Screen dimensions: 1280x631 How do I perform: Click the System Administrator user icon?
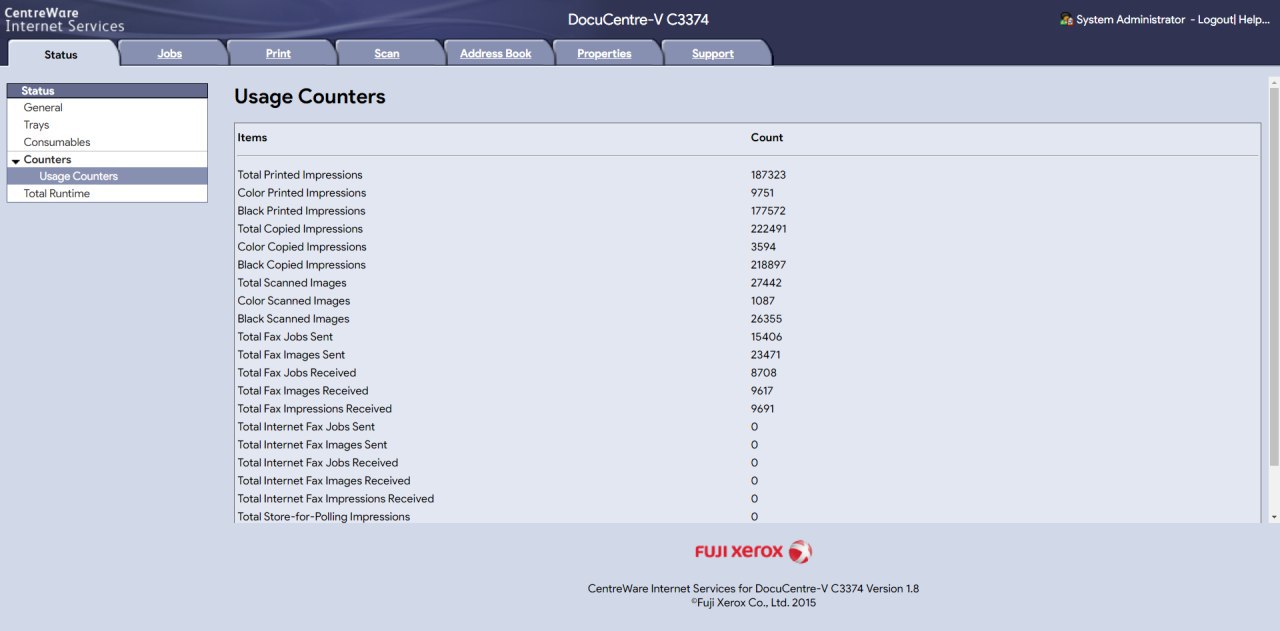click(x=1066, y=20)
